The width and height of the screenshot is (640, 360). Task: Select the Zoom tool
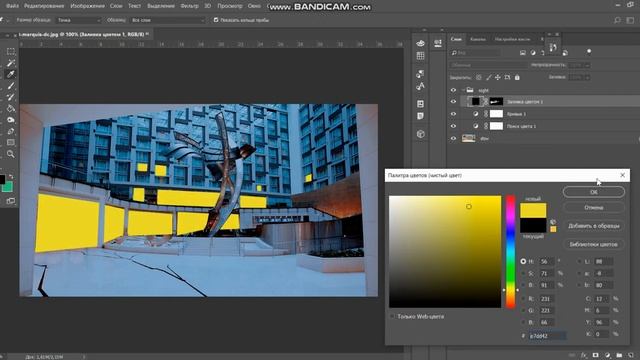pos(11,154)
